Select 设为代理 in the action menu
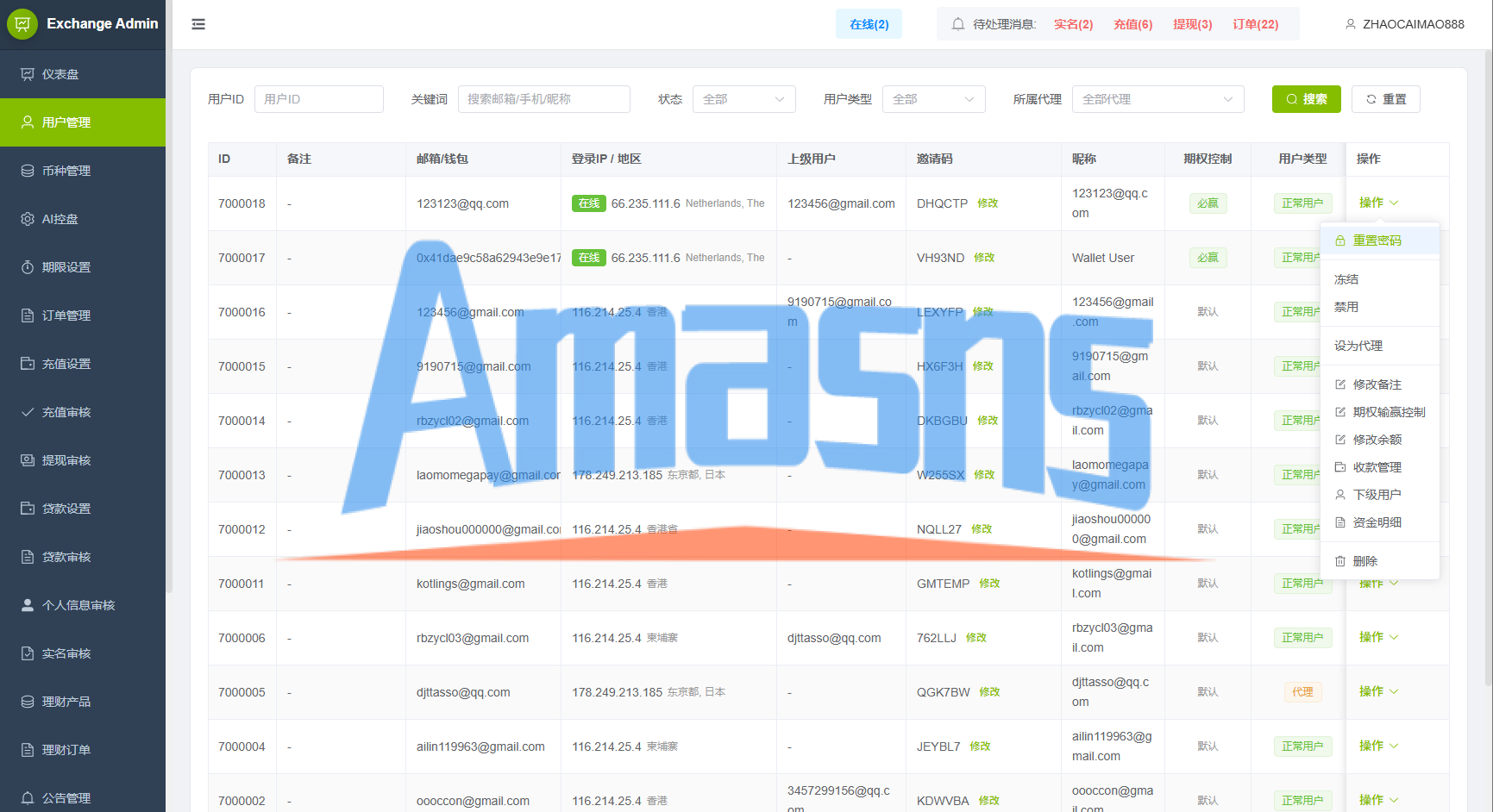Image resolution: width=1493 pixels, height=812 pixels. coord(1380,346)
